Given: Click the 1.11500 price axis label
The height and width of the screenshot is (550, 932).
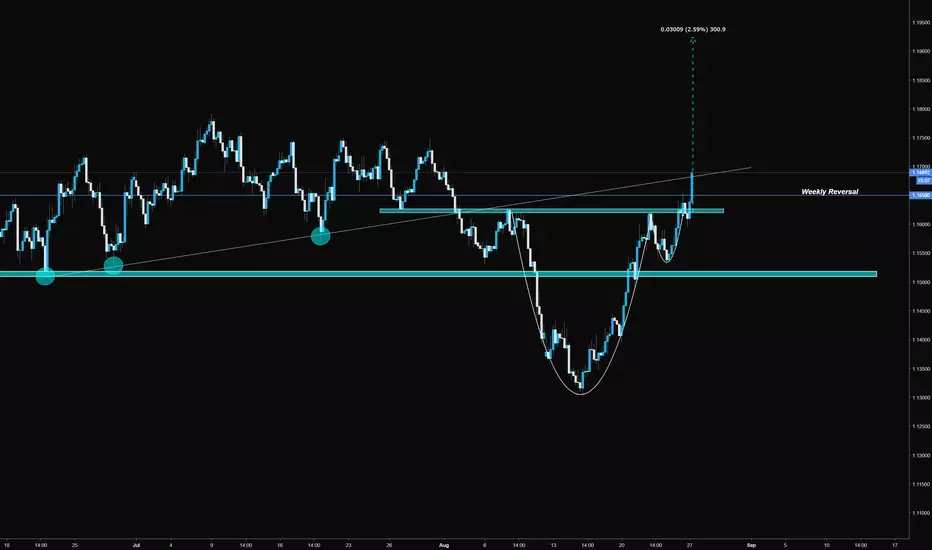Looking at the screenshot, I should (921, 485).
